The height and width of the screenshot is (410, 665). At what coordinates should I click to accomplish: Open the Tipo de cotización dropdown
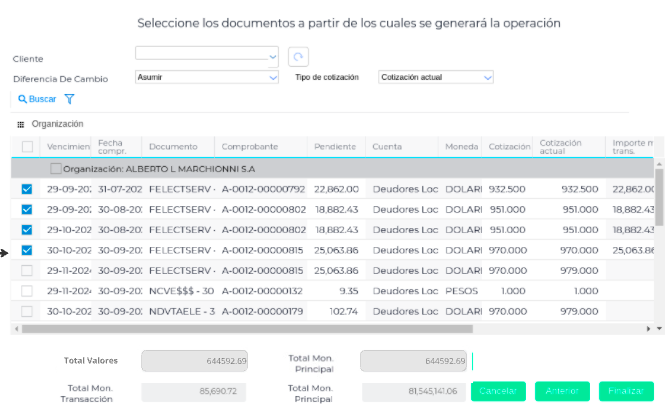coord(488,78)
